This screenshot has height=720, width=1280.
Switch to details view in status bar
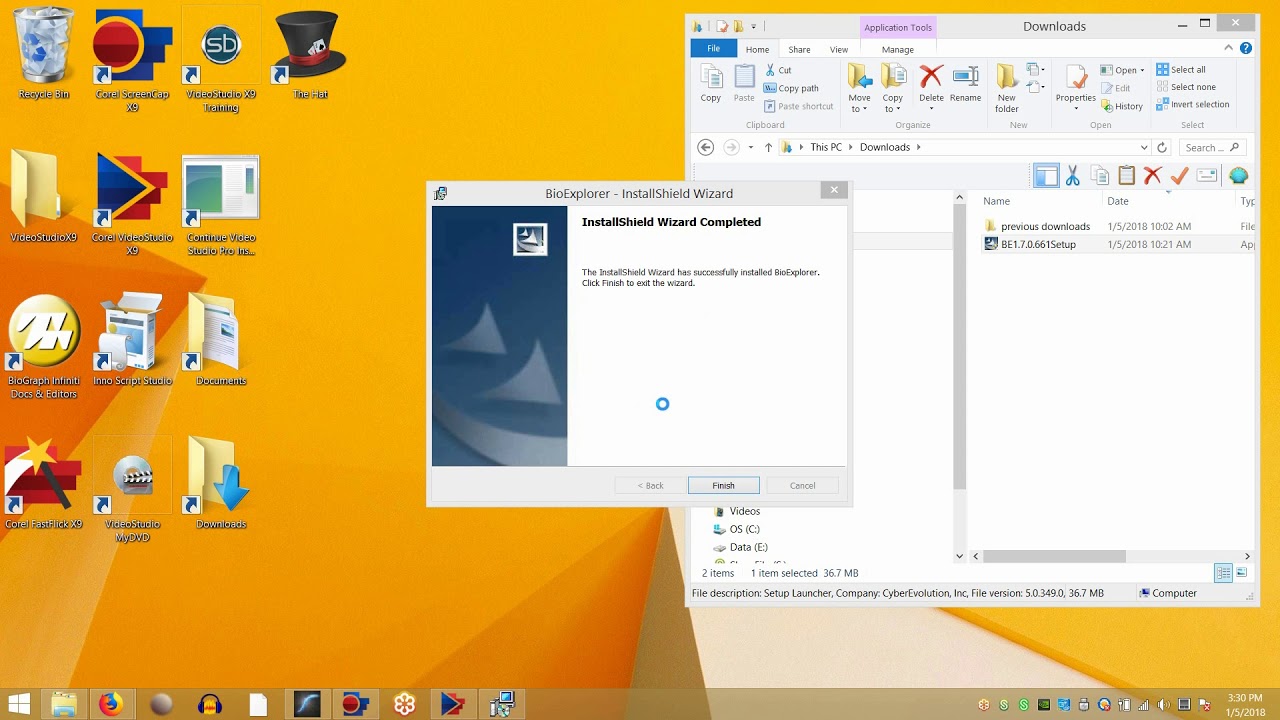(x=1223, y=573)
